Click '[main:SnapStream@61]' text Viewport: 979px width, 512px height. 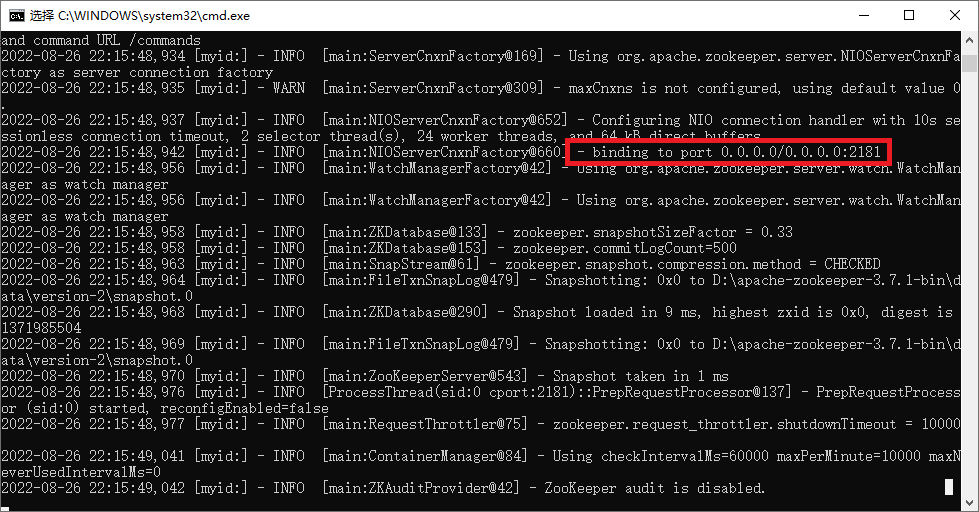pyautogui.click(x=401, y=264)
